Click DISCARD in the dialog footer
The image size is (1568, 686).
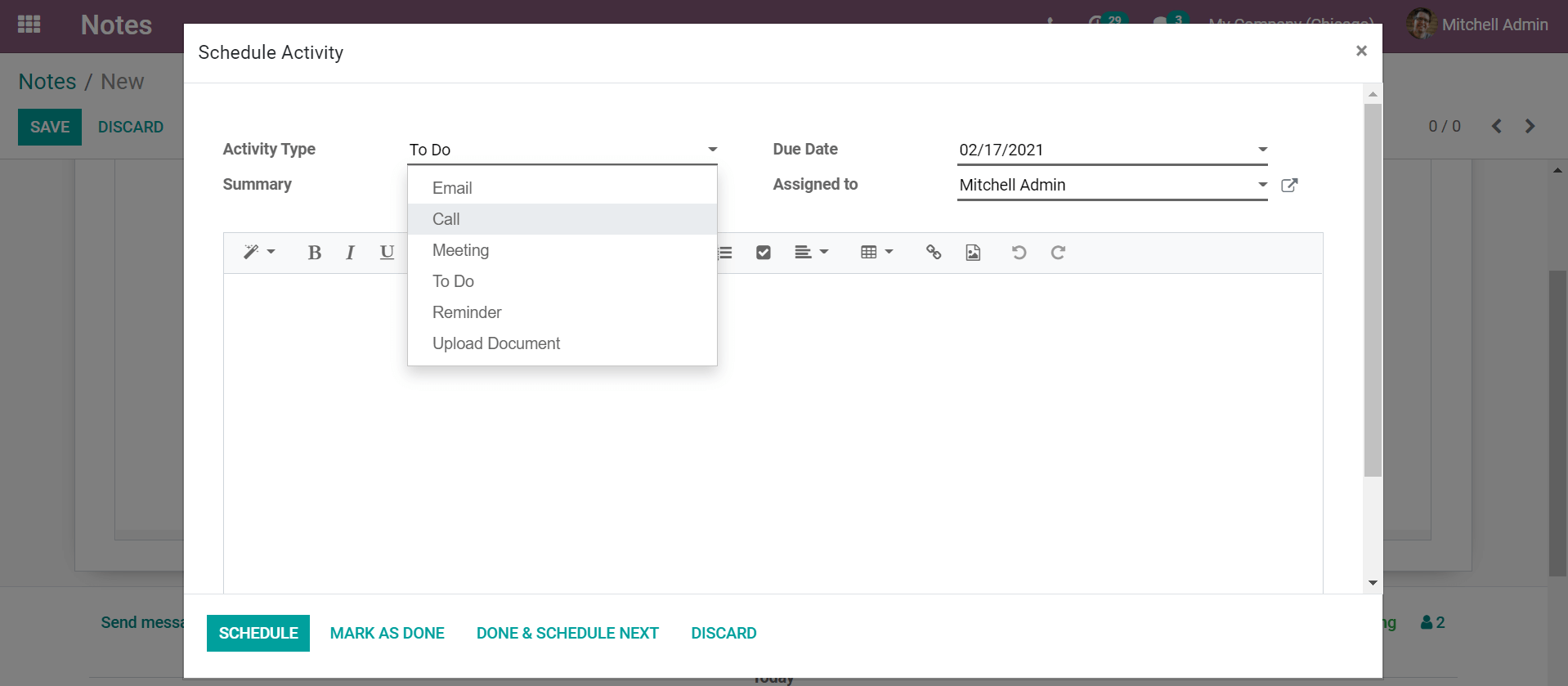coord(724,633)
